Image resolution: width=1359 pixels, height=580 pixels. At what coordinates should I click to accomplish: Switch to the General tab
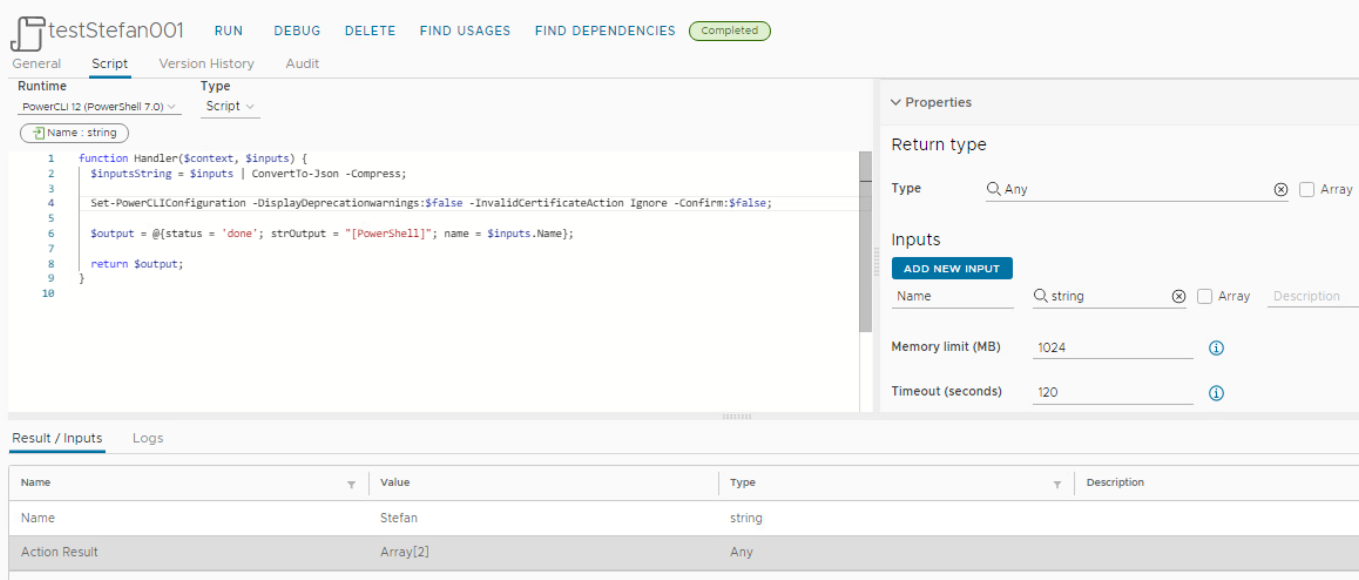pyautogui.click(x=37, y=63)
